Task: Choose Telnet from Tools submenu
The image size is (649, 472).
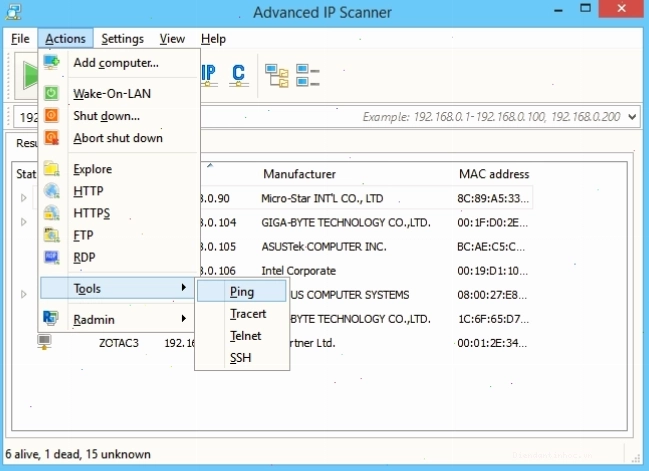Action: pyautogui.click(x=242, y=336)
